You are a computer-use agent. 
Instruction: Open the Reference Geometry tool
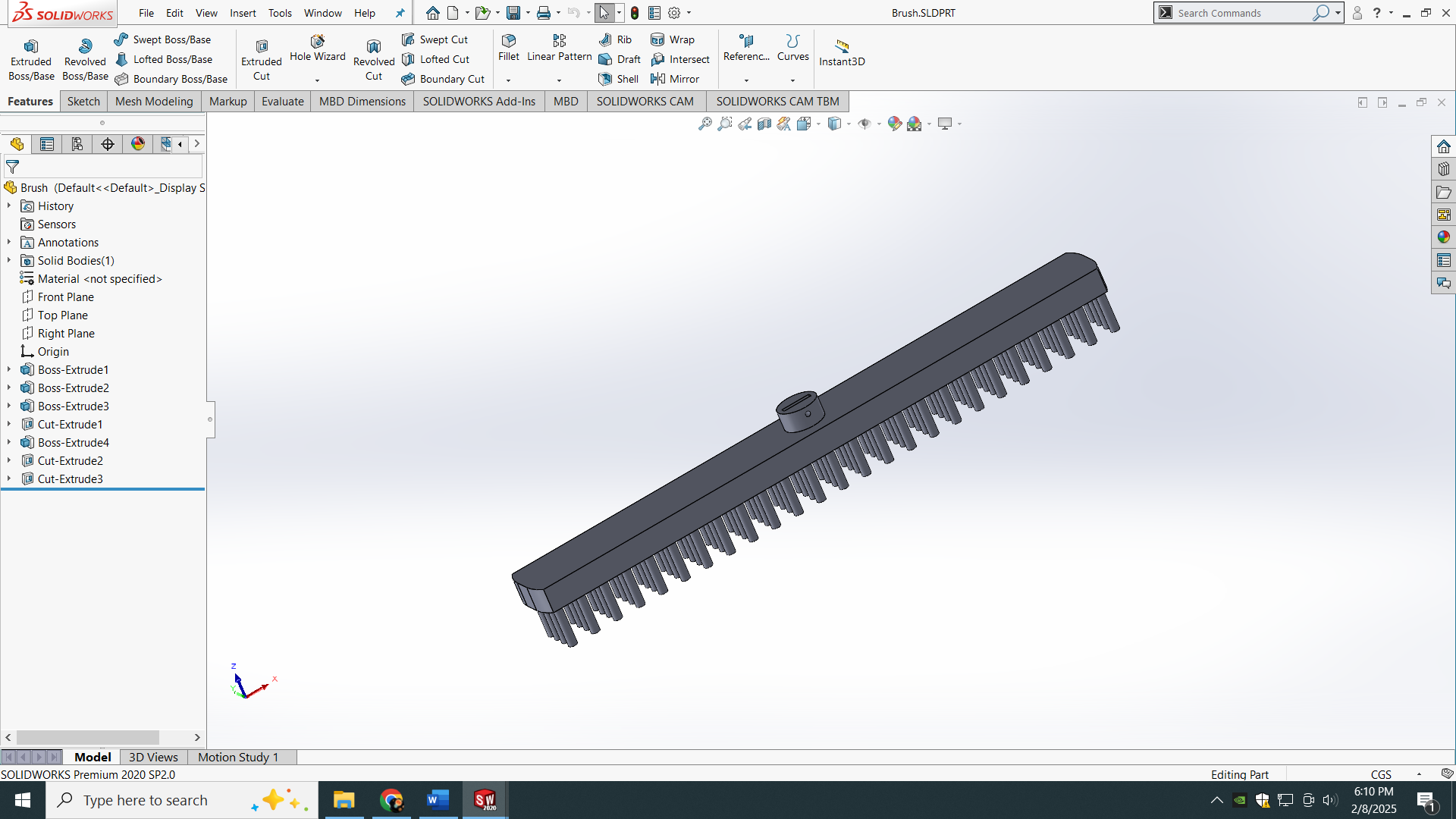746,48
